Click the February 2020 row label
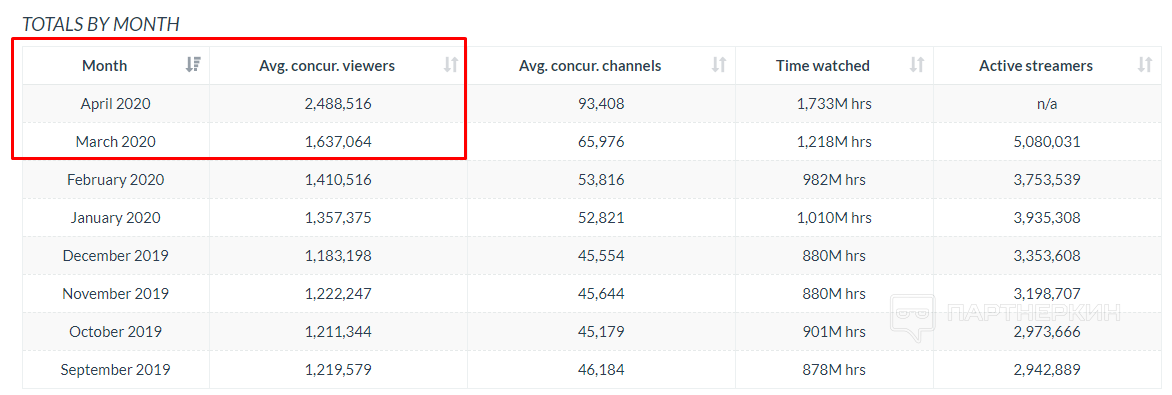 pyautogui.click(x=116, y=180)
